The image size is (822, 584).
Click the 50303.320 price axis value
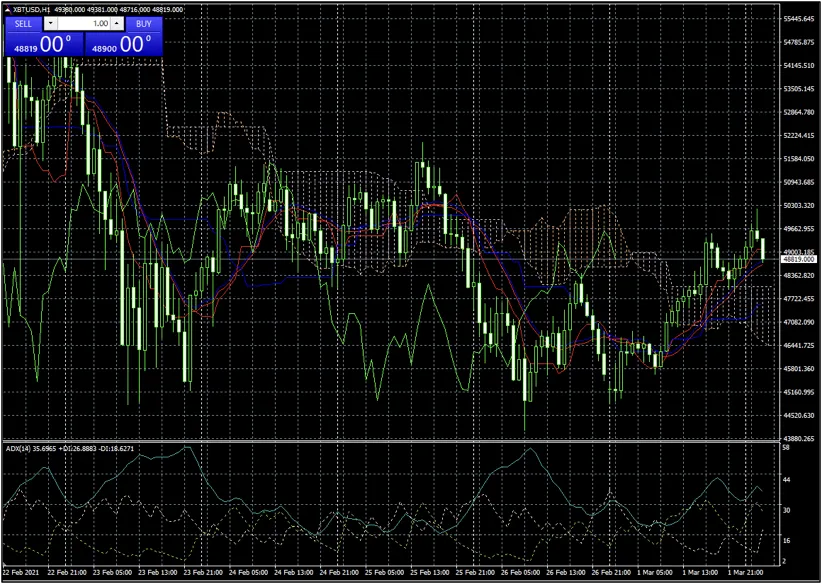pos(799,206)
